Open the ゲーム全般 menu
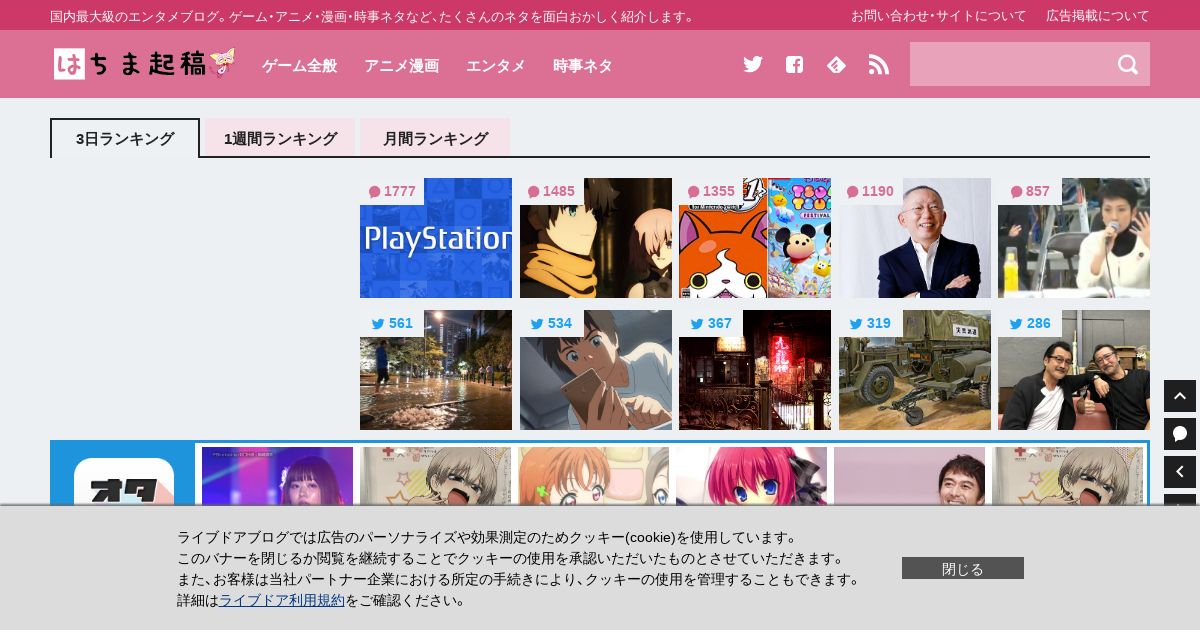The height and width of the screenshot is (630, 1200). [x=299, y=65]
